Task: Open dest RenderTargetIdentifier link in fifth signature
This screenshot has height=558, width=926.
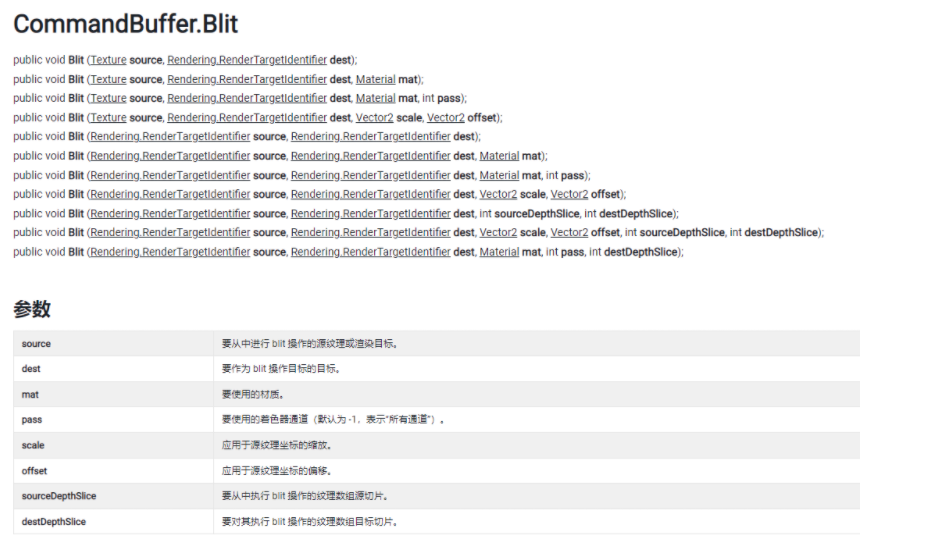Action: click(x=371, y=136)
